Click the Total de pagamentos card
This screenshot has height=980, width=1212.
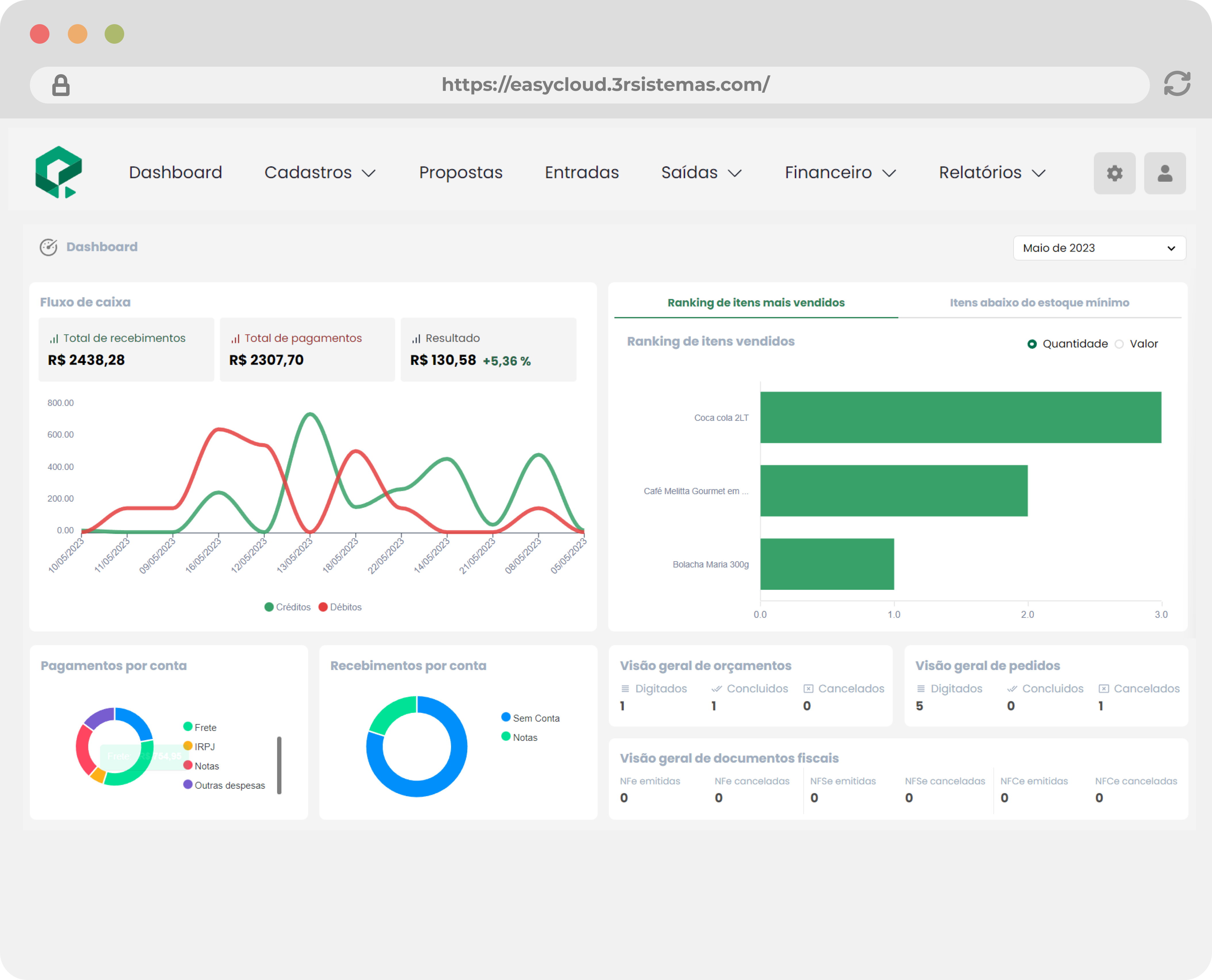308,349
